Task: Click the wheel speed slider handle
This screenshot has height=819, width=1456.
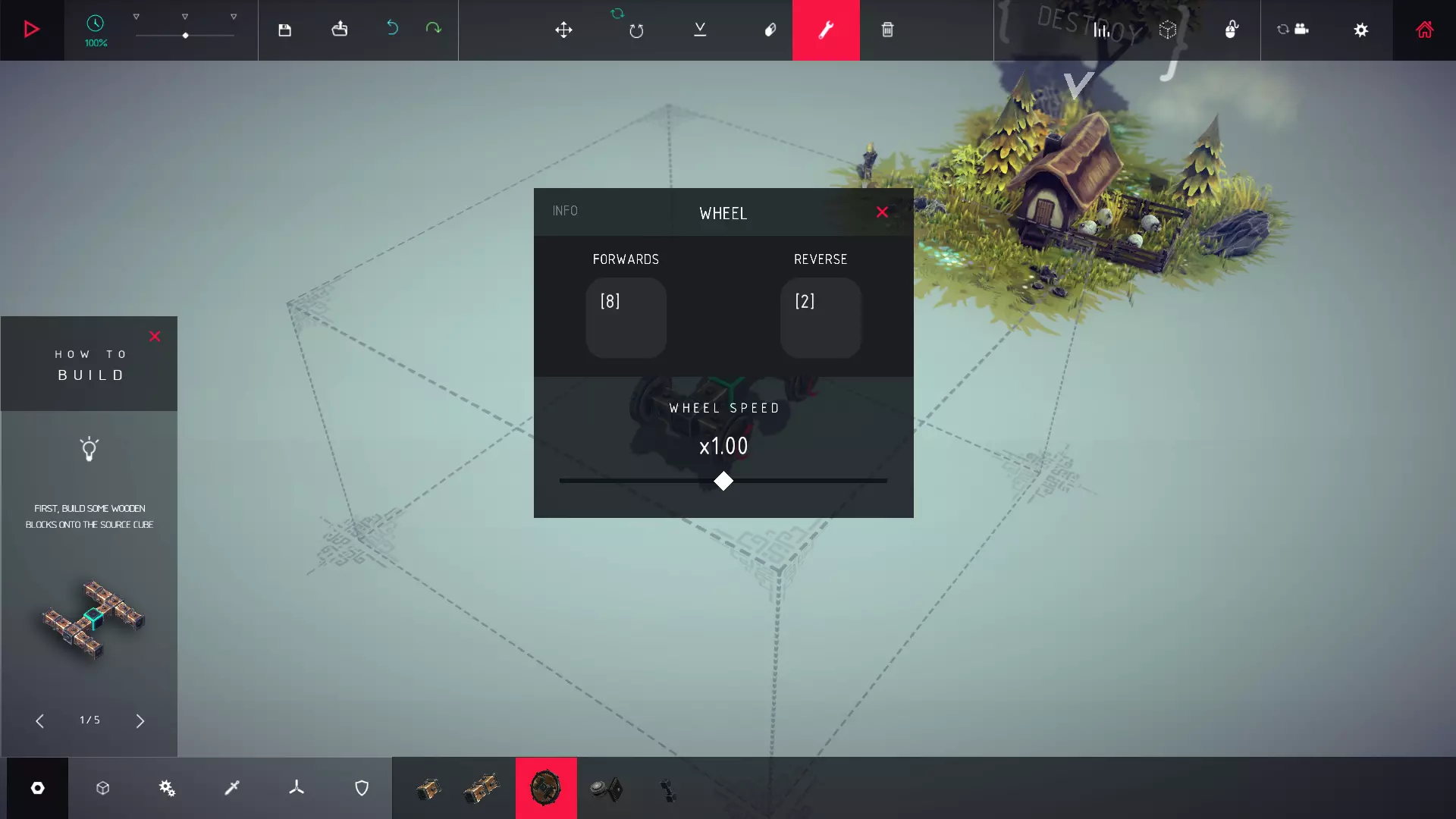Action: (x=723, y=481)
